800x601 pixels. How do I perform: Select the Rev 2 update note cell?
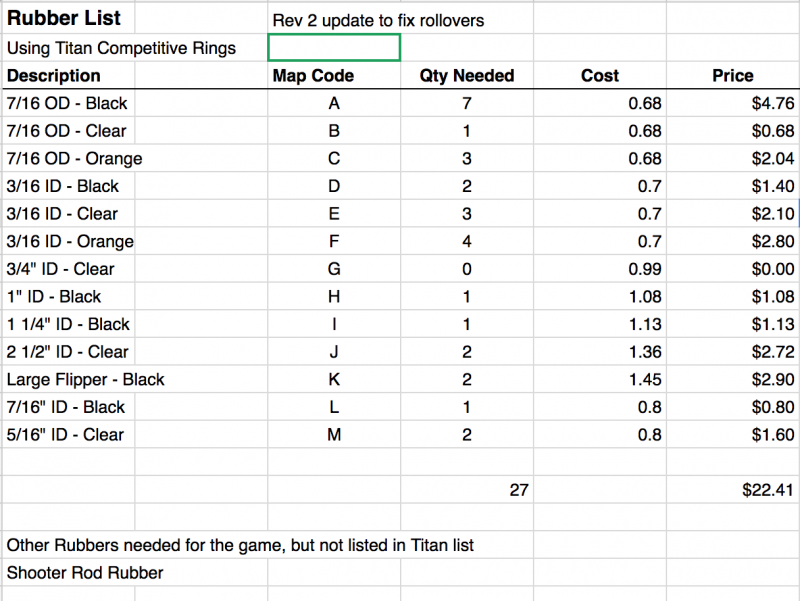401,20
